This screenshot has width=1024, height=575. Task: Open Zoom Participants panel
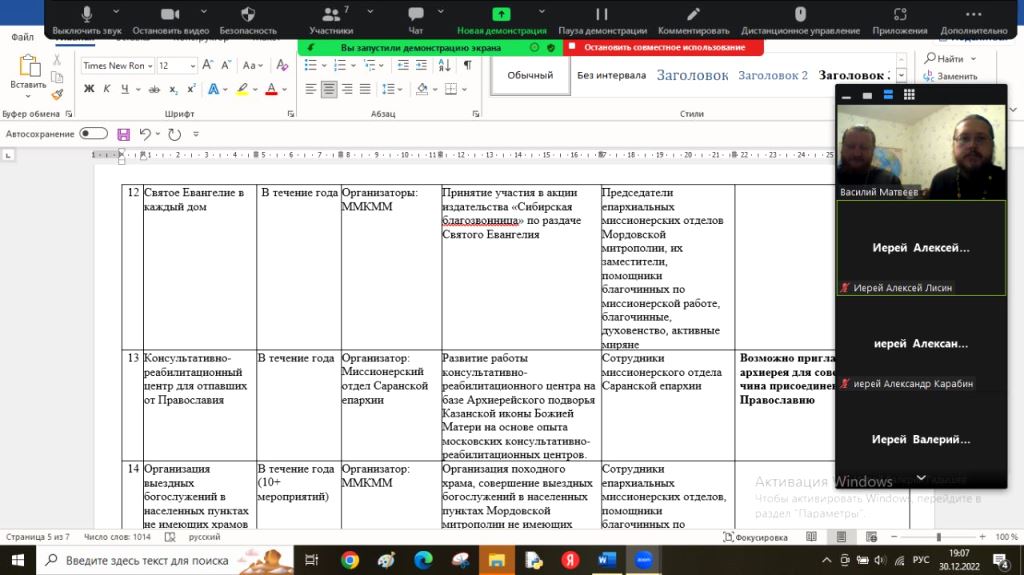331,20
